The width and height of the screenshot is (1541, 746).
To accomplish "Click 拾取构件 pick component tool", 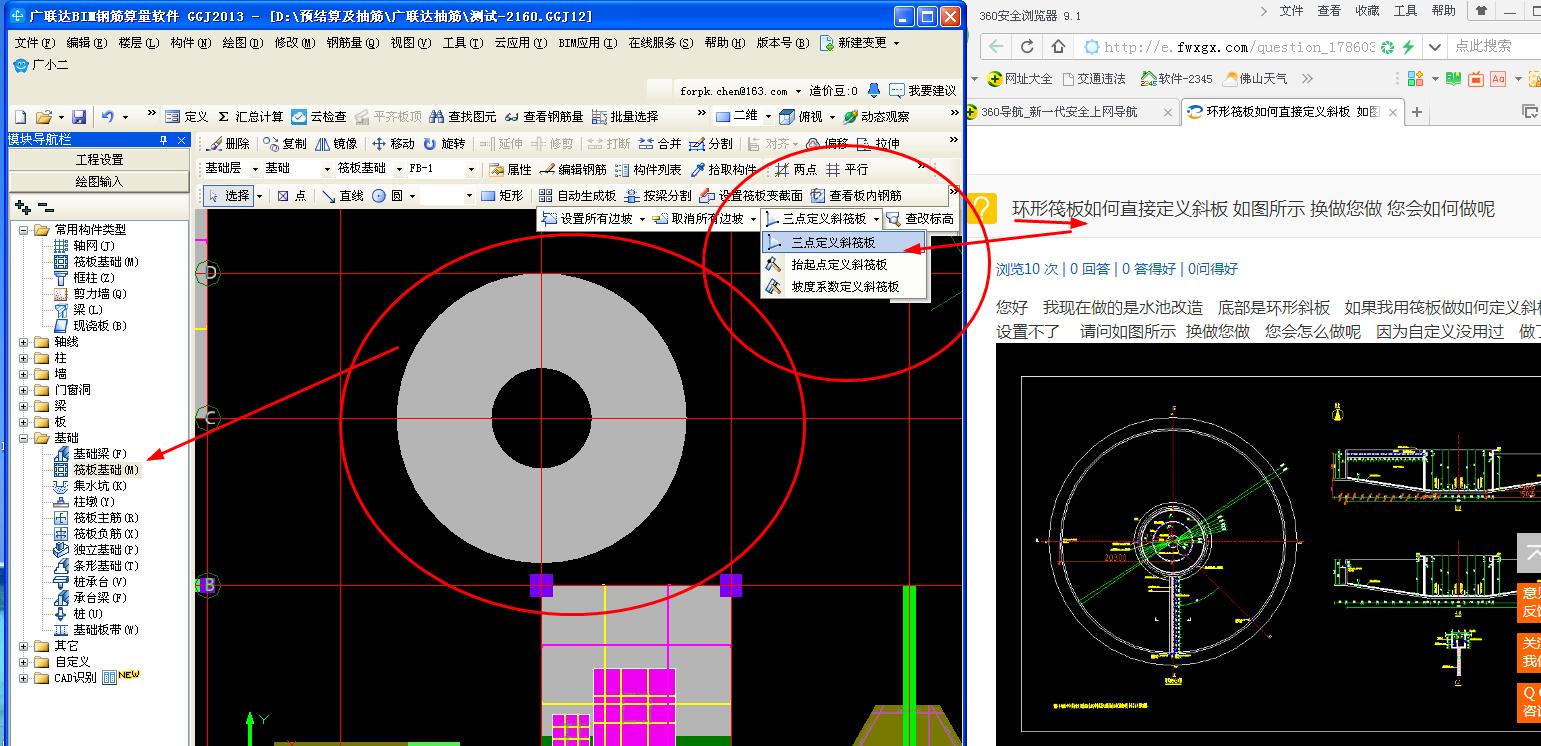I will pyautogui.click(x=724, y=170).
